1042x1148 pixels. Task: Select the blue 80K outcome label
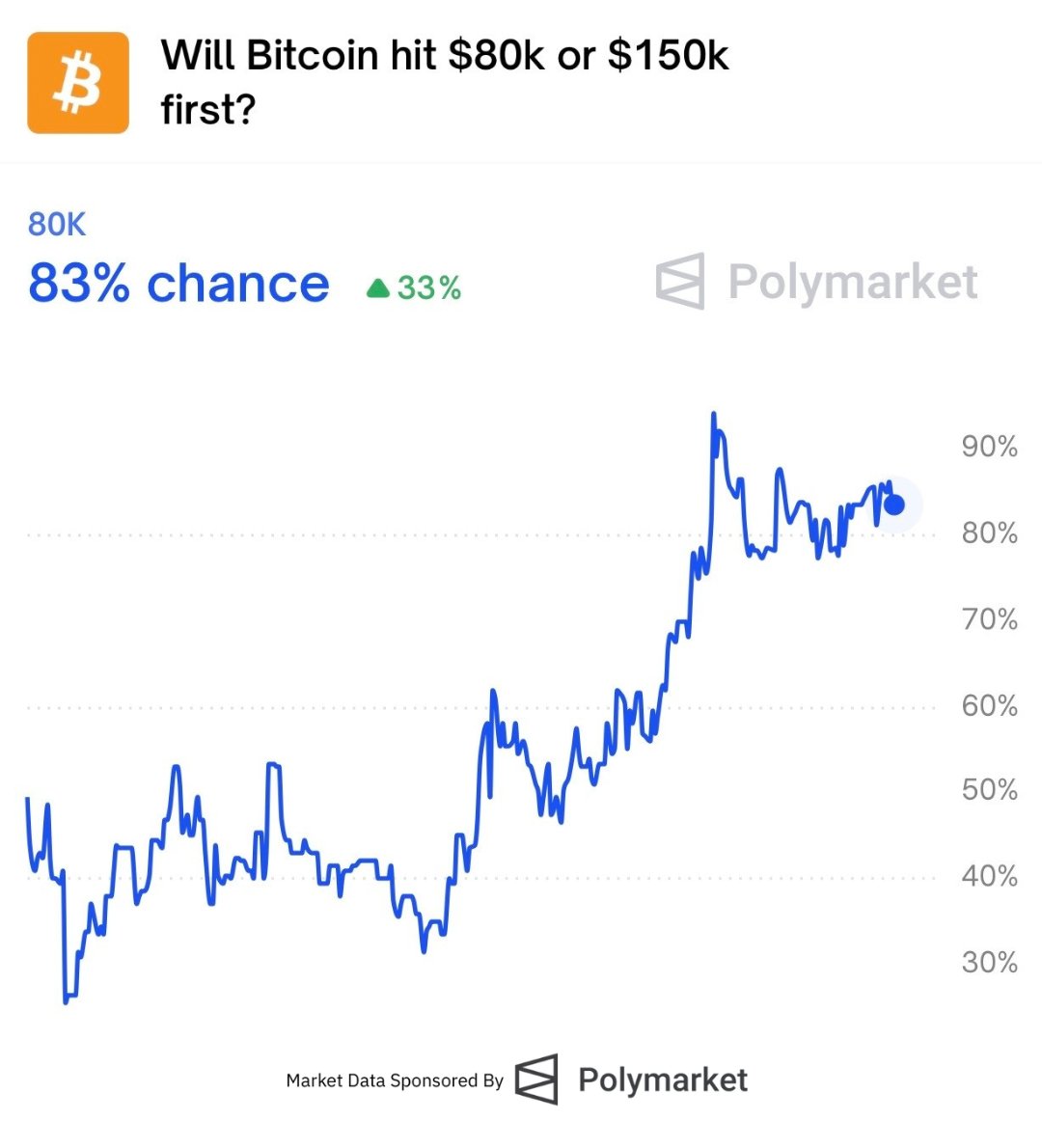click(57, 225)
